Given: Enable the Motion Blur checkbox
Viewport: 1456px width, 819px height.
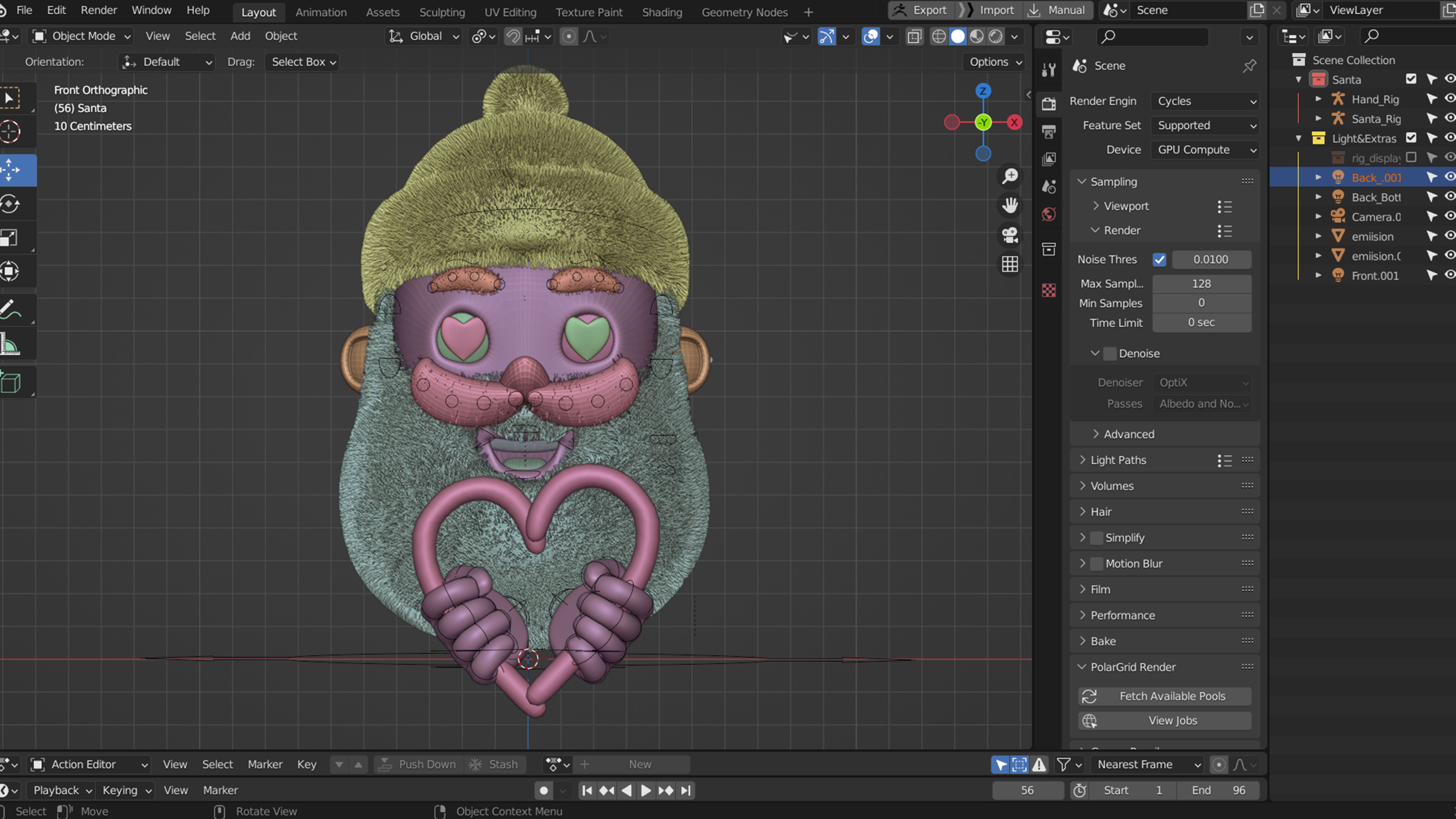Looking at the screenshot, I should [x=1096, y=564].
